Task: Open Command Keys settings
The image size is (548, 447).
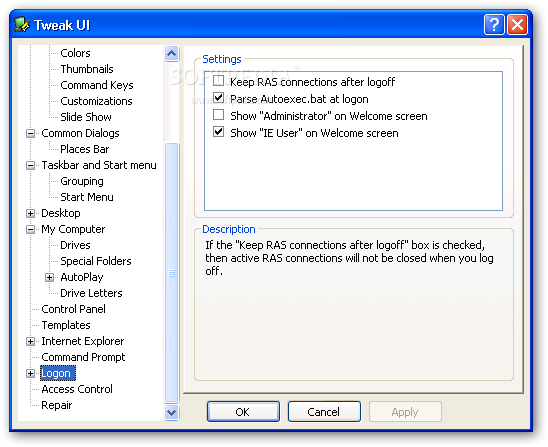Action: coord(97,85)
